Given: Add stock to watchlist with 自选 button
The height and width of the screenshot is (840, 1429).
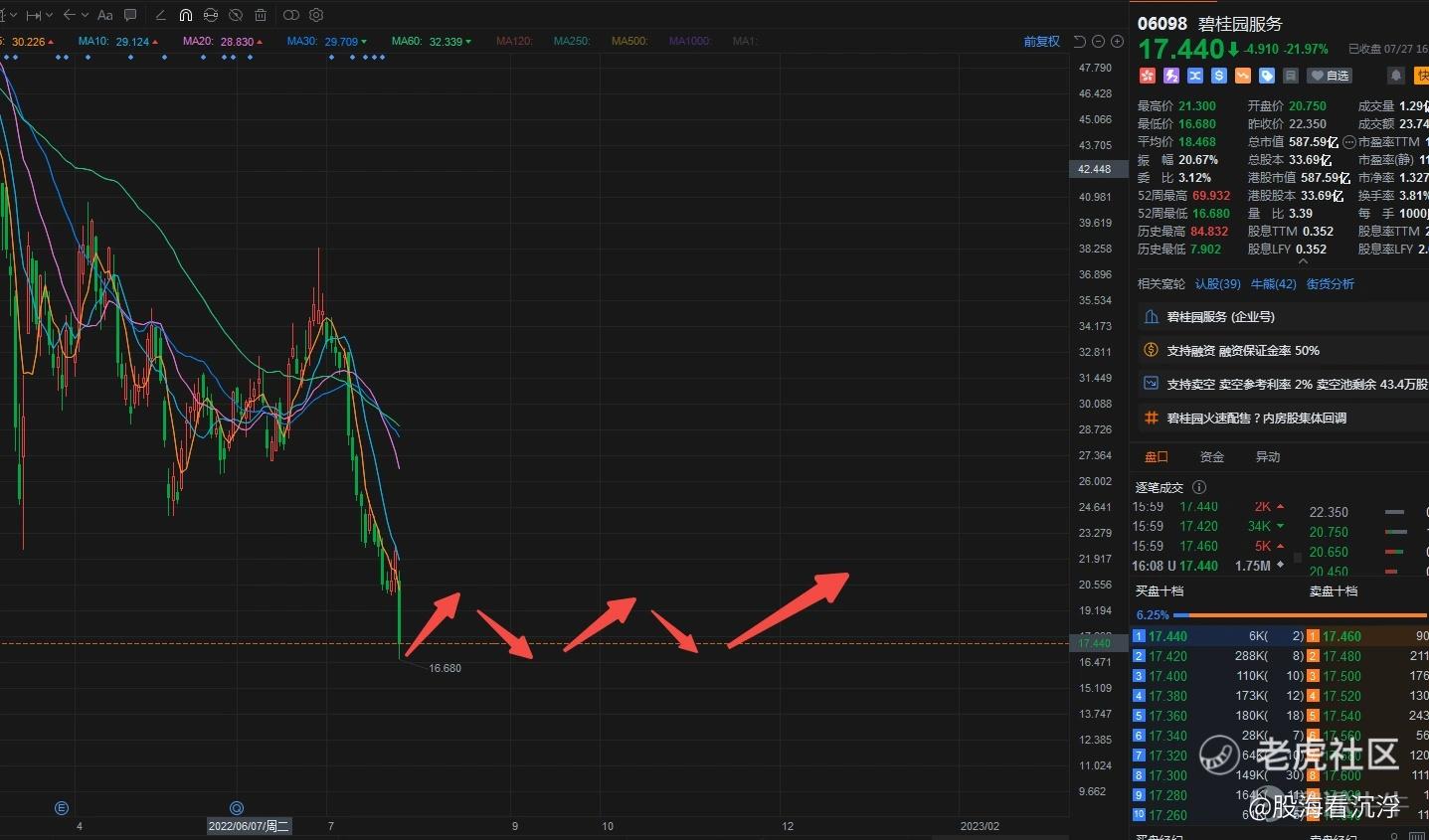Looking at the screenshot, I should (1330, 76).
